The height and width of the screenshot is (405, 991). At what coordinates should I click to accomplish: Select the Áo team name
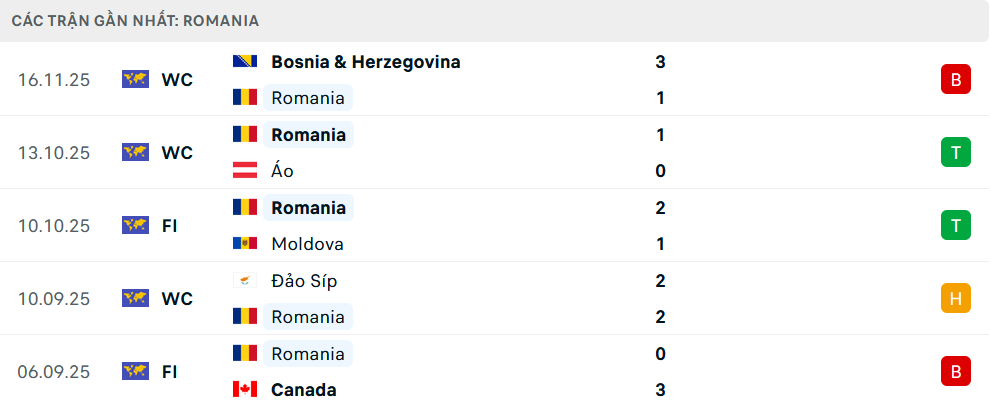point(282,171)
